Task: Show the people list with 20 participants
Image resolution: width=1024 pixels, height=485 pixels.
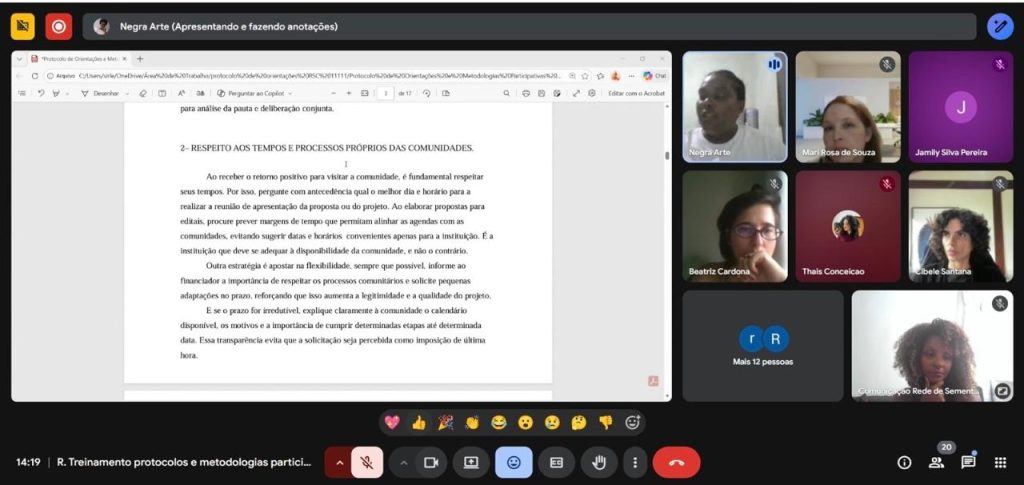Action: [937, 462]
